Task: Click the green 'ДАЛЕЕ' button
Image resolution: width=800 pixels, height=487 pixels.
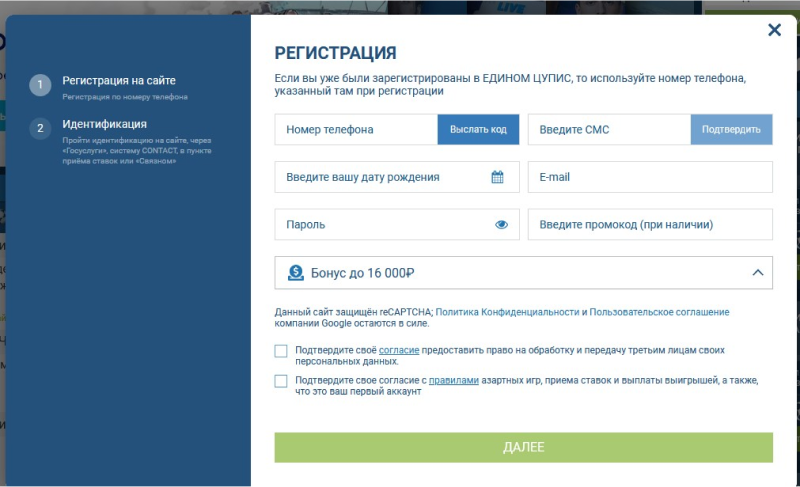Action: click(523, 447)
